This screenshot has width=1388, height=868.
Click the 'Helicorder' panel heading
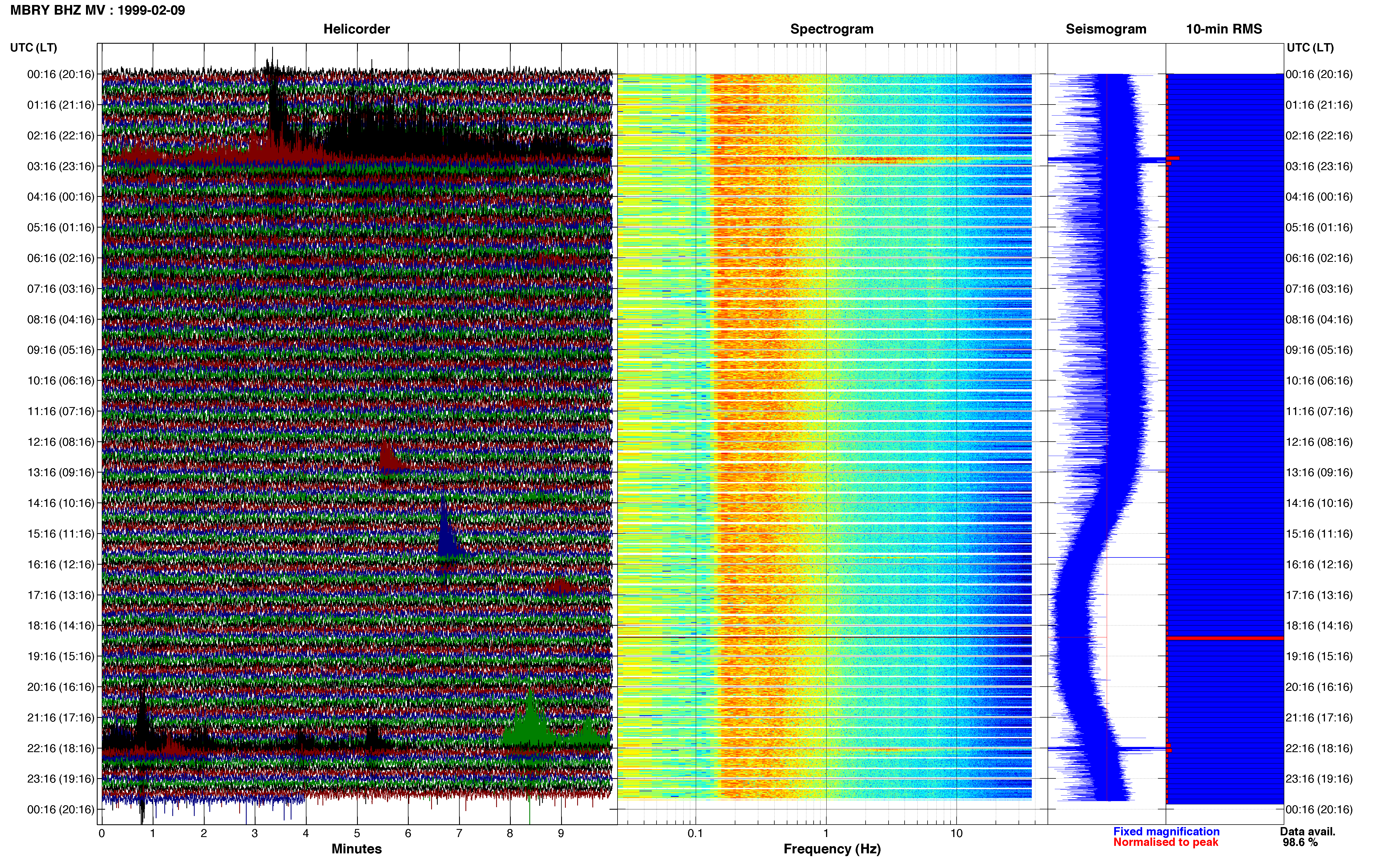point(356,29)
